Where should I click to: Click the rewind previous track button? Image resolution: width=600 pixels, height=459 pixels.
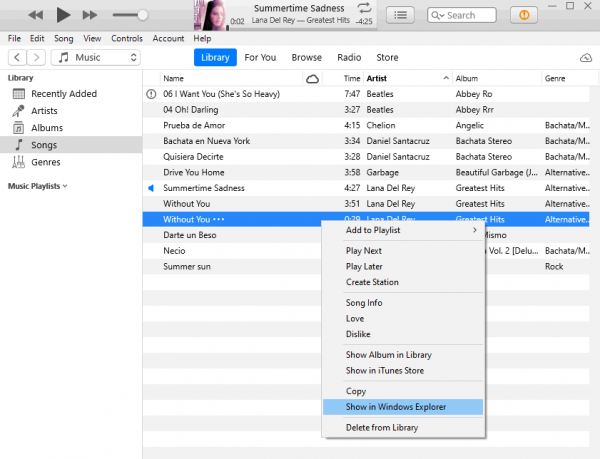point(36,15)
